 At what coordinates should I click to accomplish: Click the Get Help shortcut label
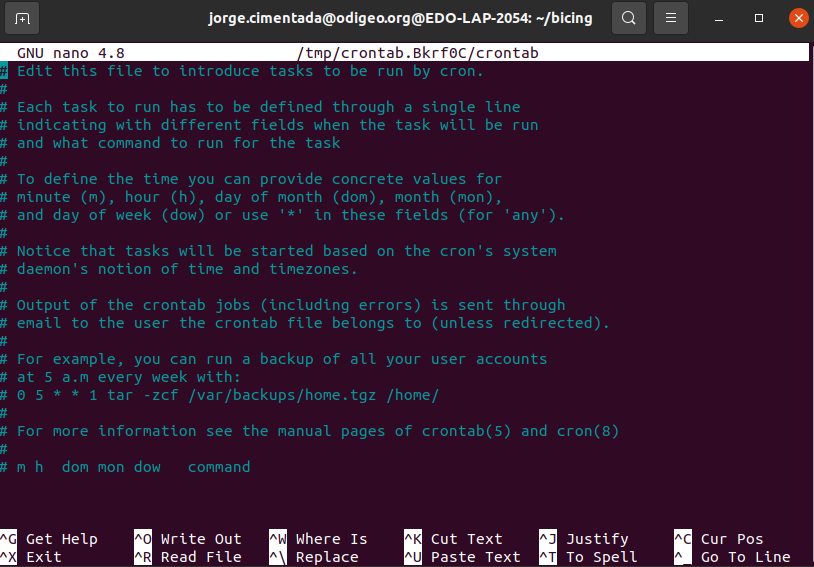click(61, 539)
